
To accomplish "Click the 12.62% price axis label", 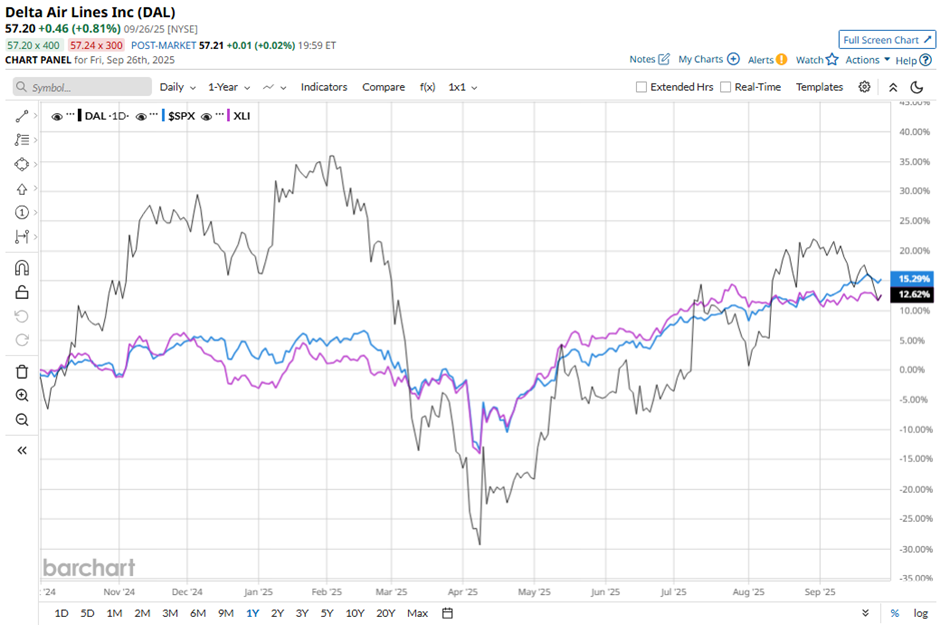I will [914, 294].
